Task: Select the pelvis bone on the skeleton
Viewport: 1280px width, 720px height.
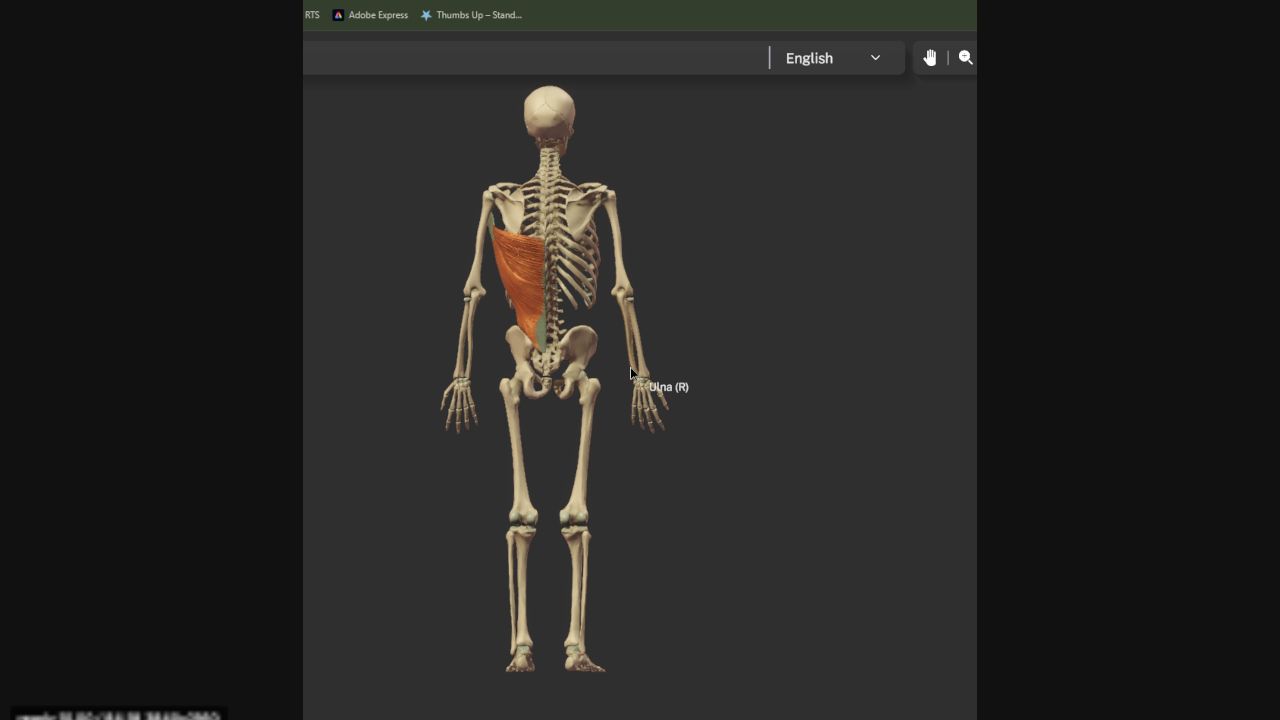Action: pyautogui.click(x=550, y=360)
